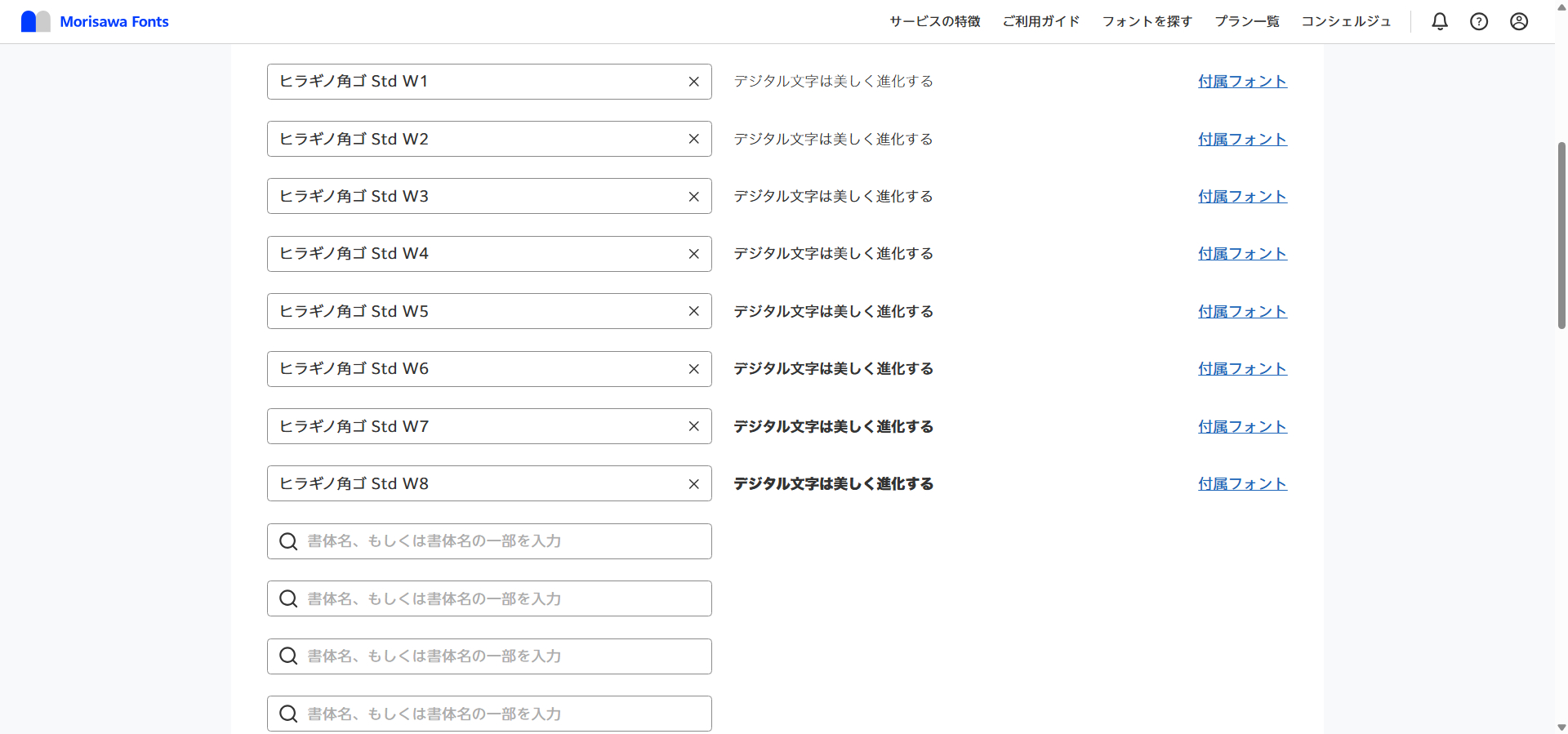Open フォントを探す in the top navigation
Image resolution: width=1568 pixels, height=734 pixels.
[x=1147, y=21]
